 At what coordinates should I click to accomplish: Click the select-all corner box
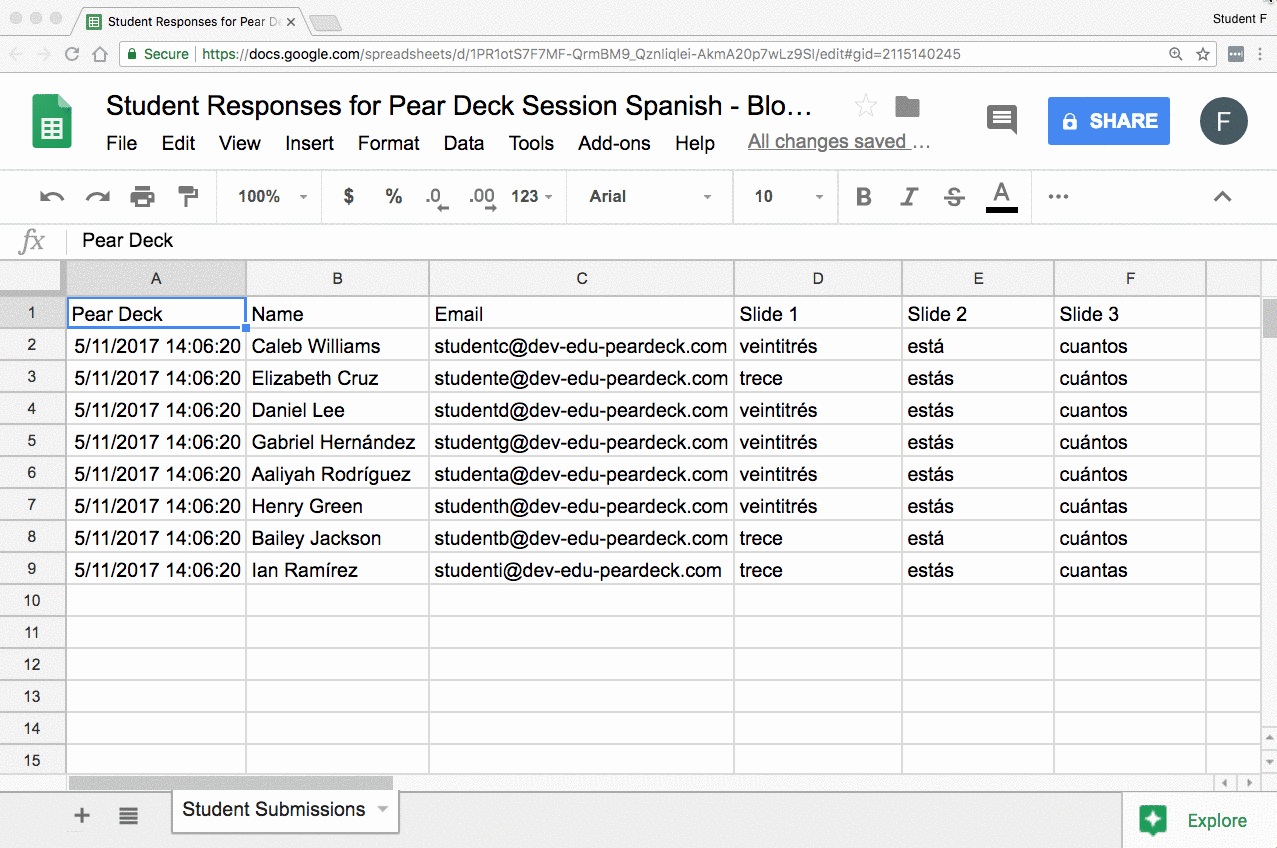coord(32,278)
